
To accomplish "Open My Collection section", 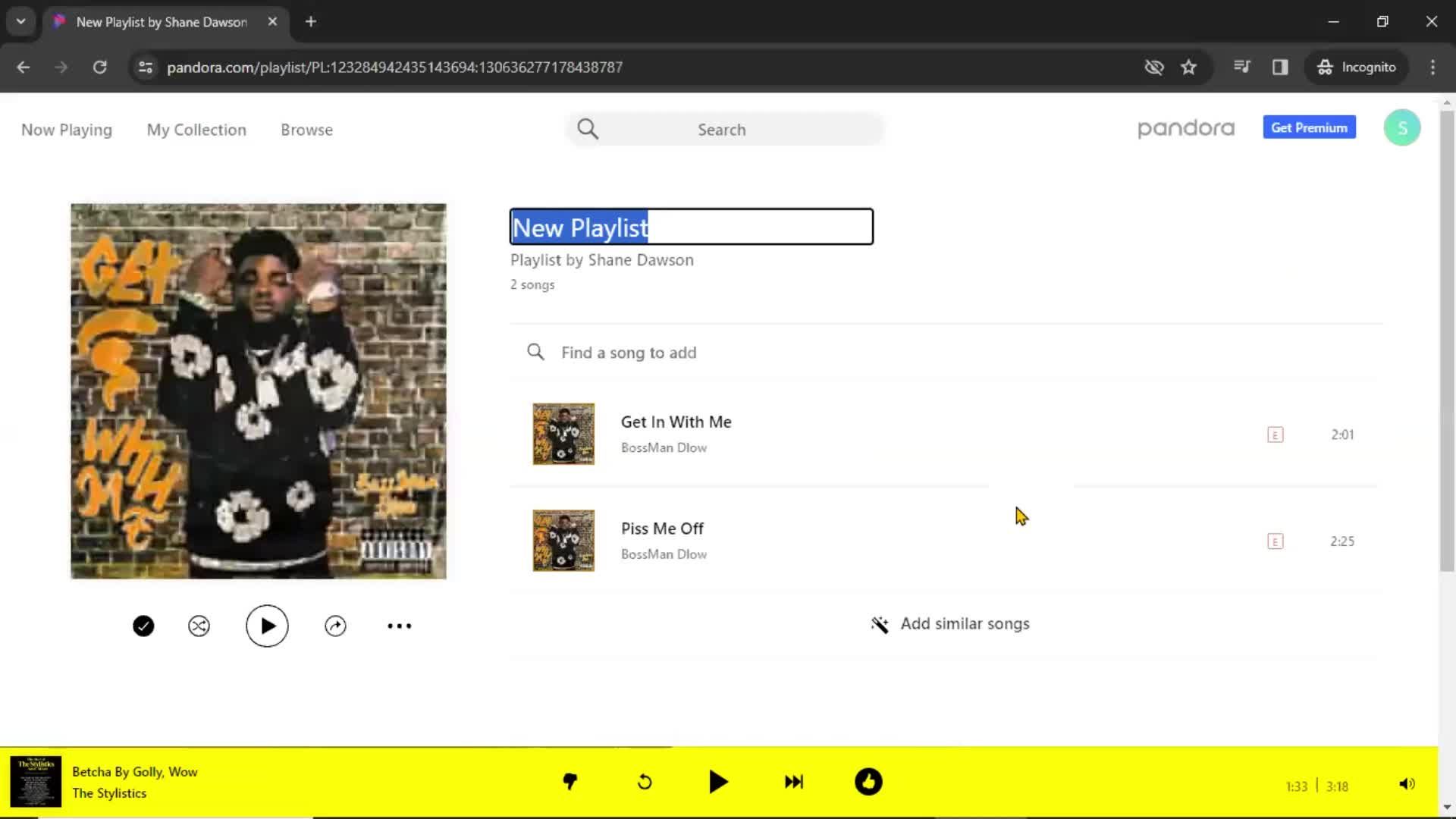I will click(x=196, y=129).
